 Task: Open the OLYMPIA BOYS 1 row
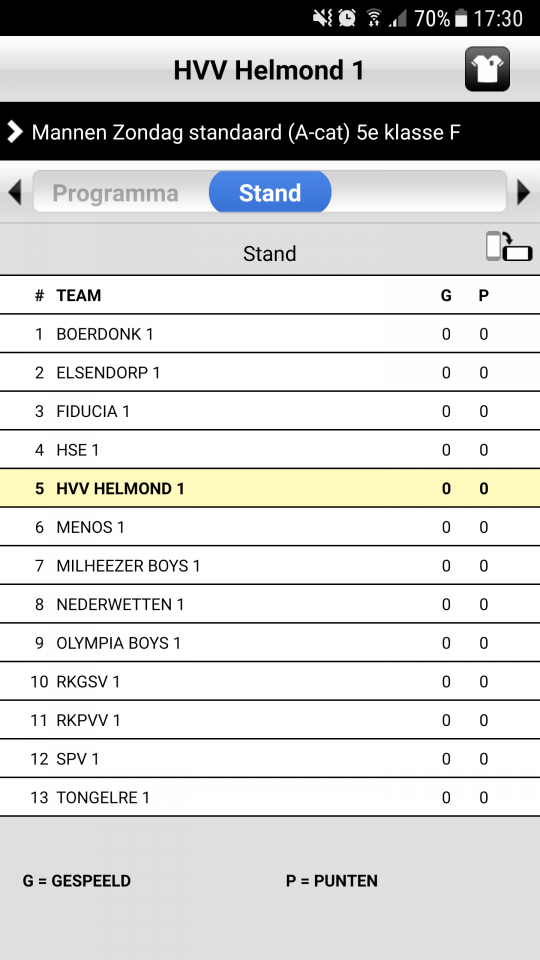(270, 642)
